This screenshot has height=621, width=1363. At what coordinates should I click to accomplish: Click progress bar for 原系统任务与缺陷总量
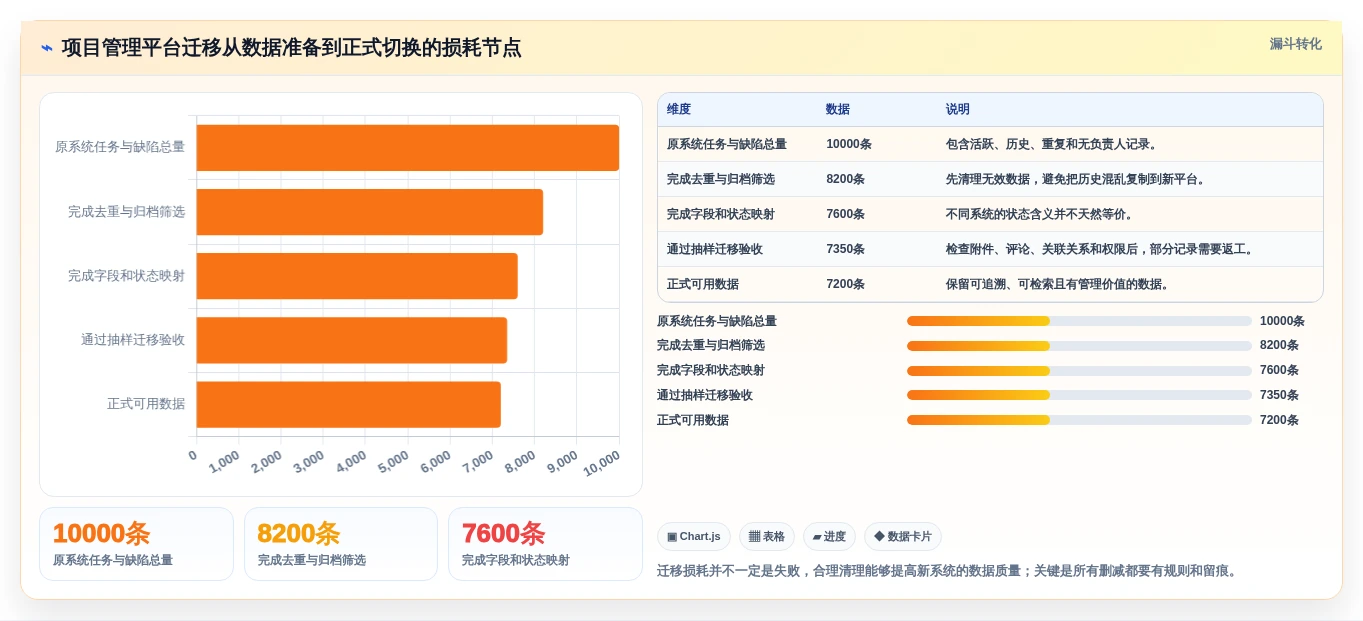click(1079, 321)
